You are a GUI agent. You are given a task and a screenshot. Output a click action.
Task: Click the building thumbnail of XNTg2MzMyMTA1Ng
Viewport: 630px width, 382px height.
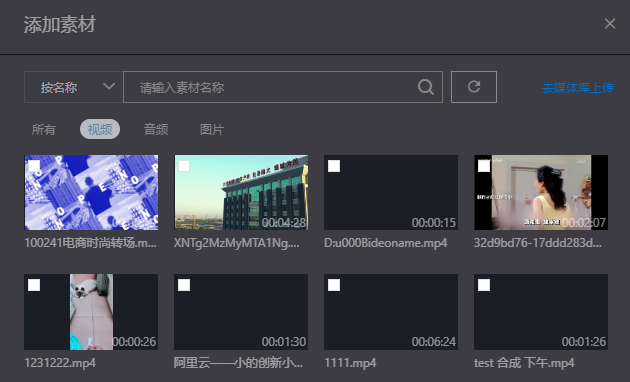pyautogui.click(x=241, y=192)
